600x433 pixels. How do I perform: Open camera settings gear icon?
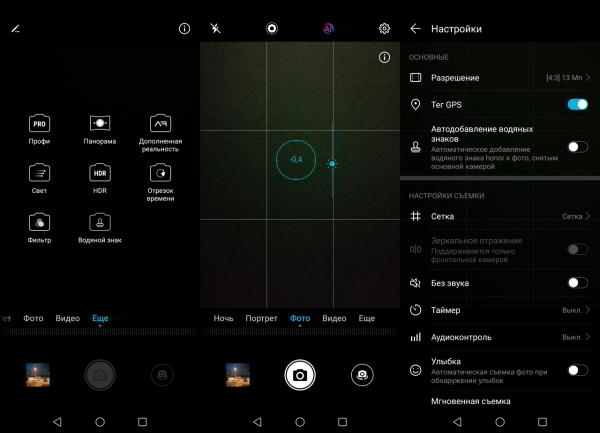tap(384, 29)
